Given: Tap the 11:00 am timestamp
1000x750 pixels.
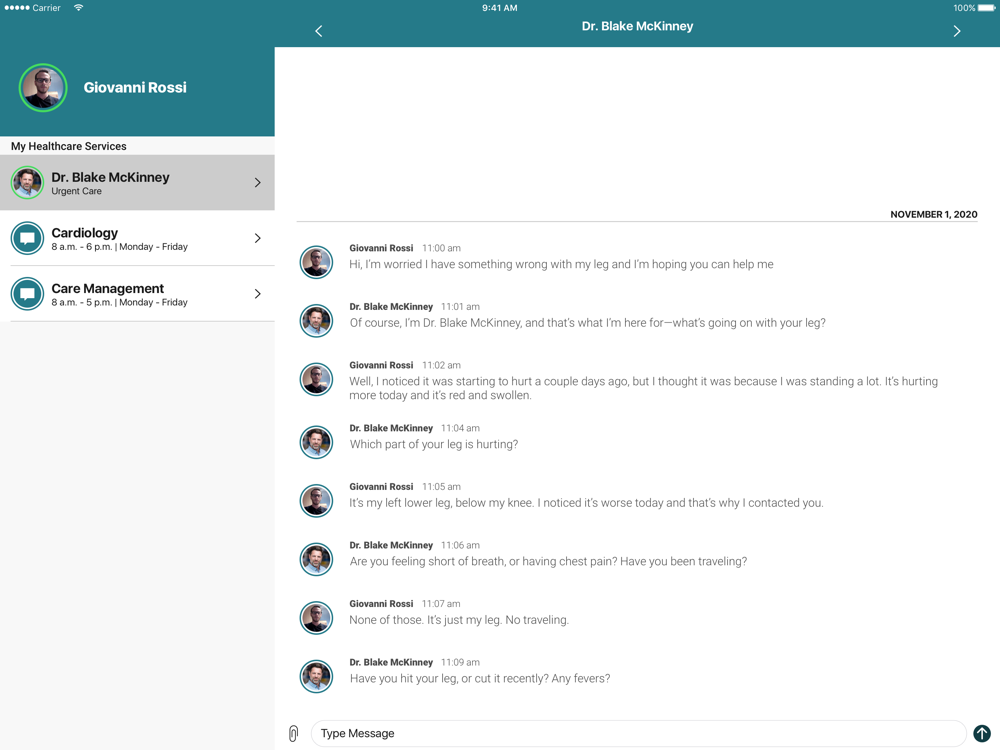Looking at the screenshot, I should coord(441,248).
